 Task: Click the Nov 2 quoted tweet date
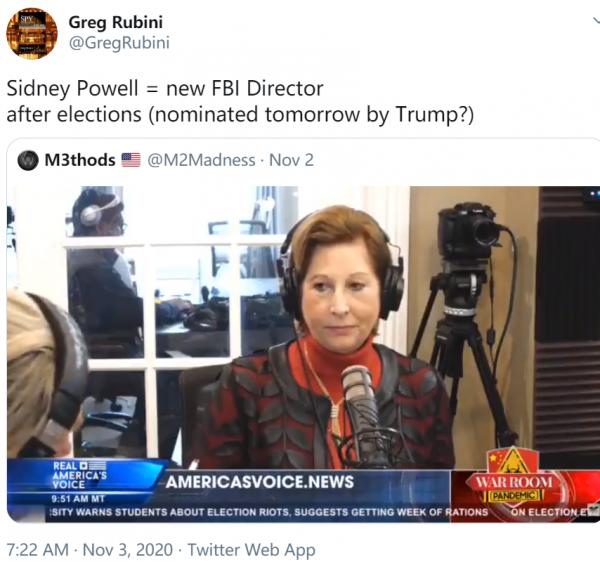(x=291, y=160)
